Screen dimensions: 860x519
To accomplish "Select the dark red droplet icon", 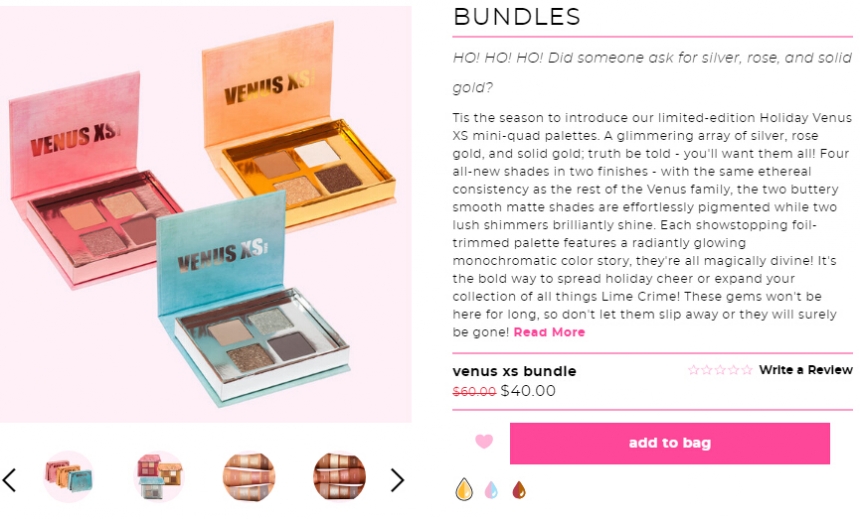I will point(519,489).
